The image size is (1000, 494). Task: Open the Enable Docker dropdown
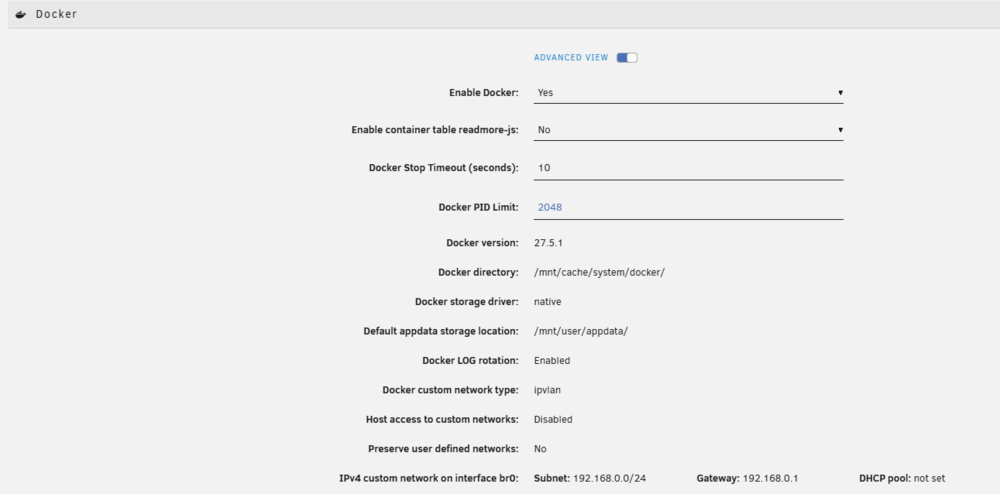click(688, 93)
